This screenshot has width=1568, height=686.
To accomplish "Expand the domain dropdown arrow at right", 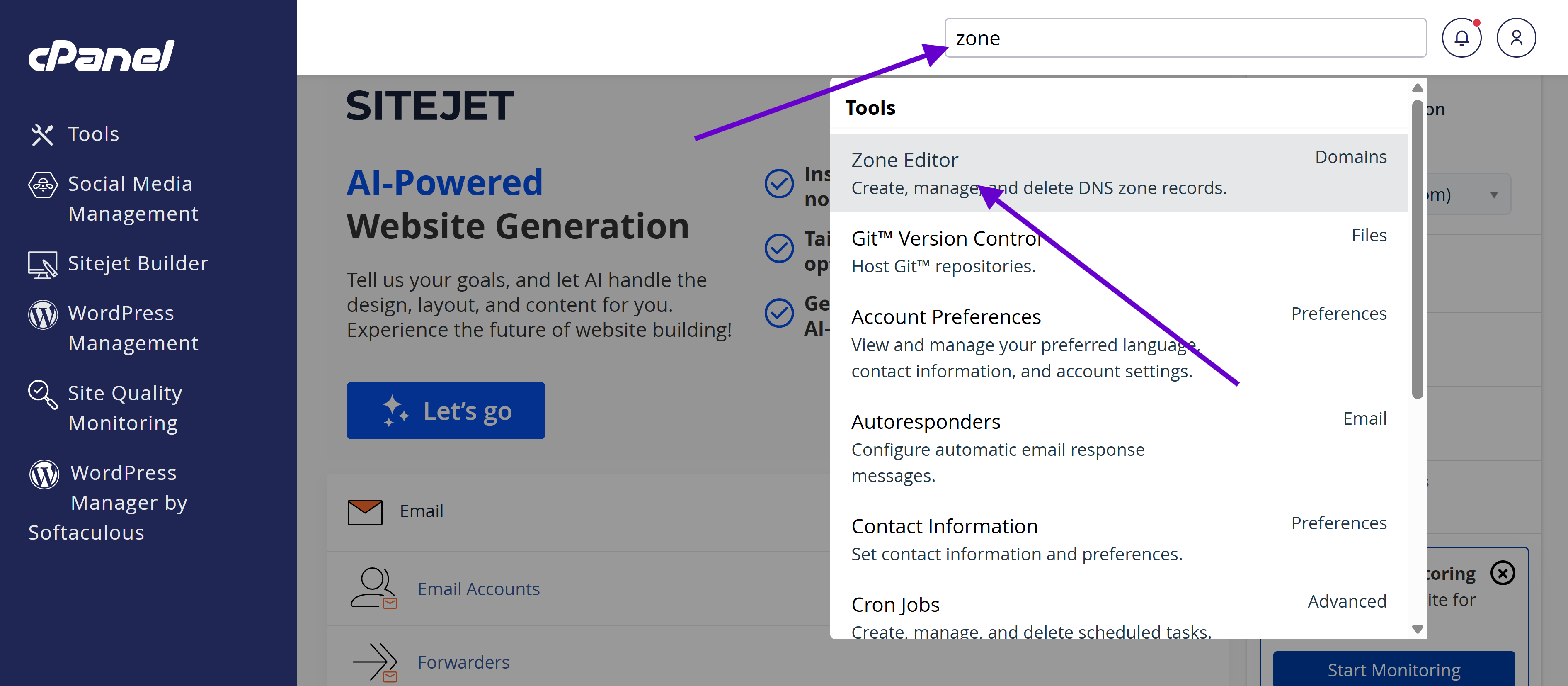I will 1494,195.
